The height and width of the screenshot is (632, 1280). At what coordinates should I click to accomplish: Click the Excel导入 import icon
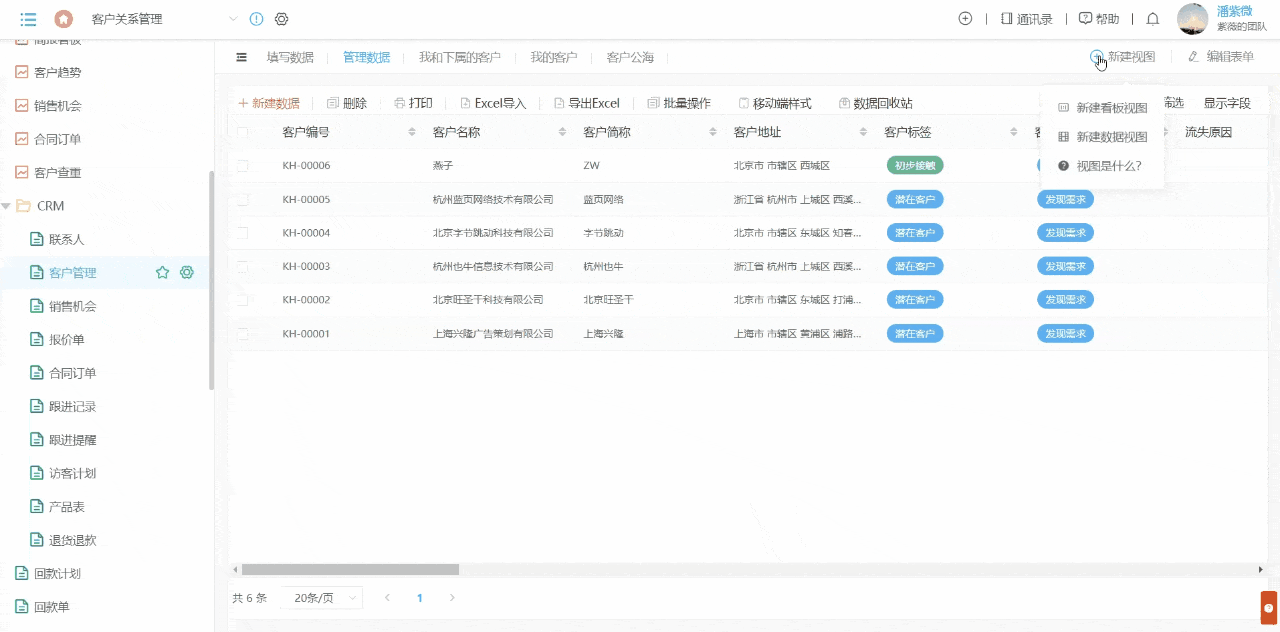[x=493, y=103]
